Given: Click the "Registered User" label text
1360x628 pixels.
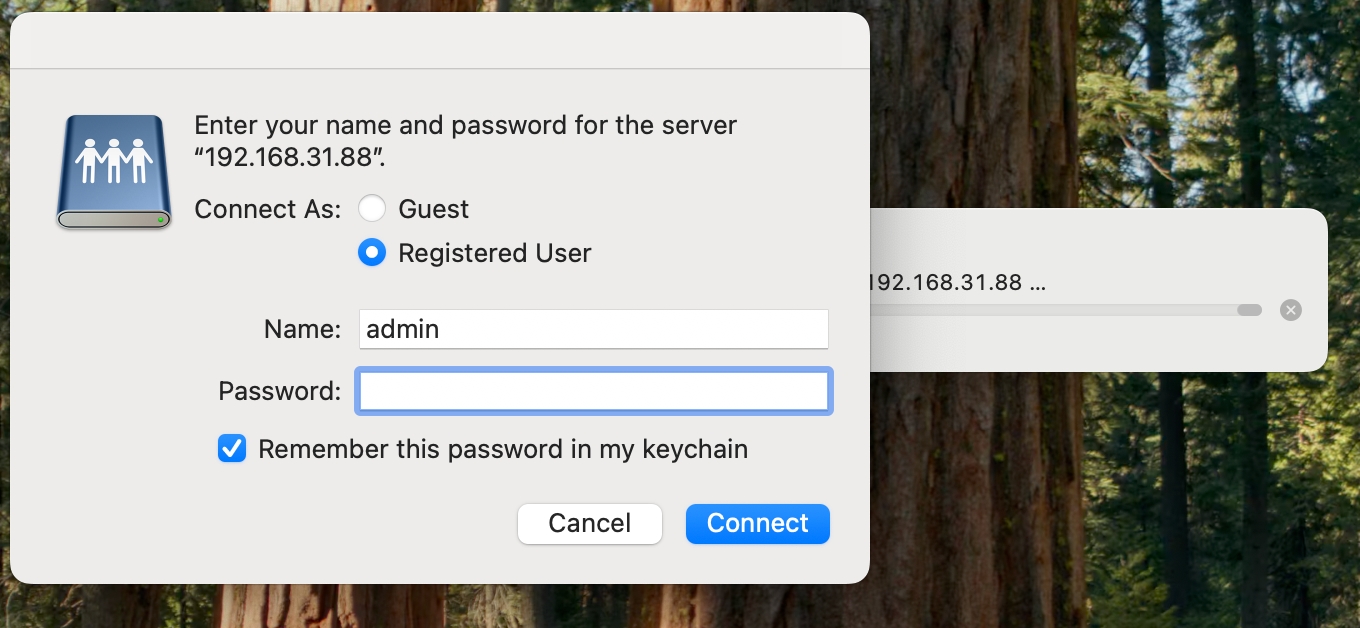Looking at the screenshot, I should (495, 253).
